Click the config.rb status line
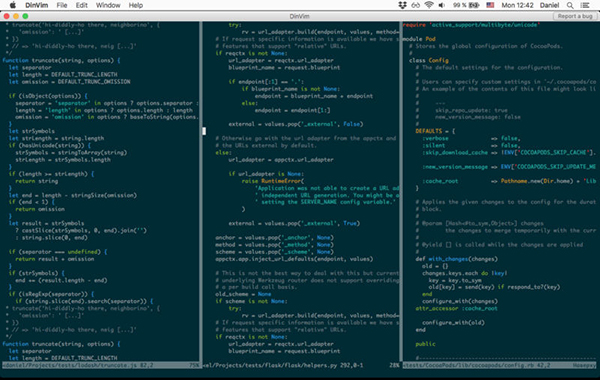Viewport: 600px width, 380px height. tap(499, 365)
